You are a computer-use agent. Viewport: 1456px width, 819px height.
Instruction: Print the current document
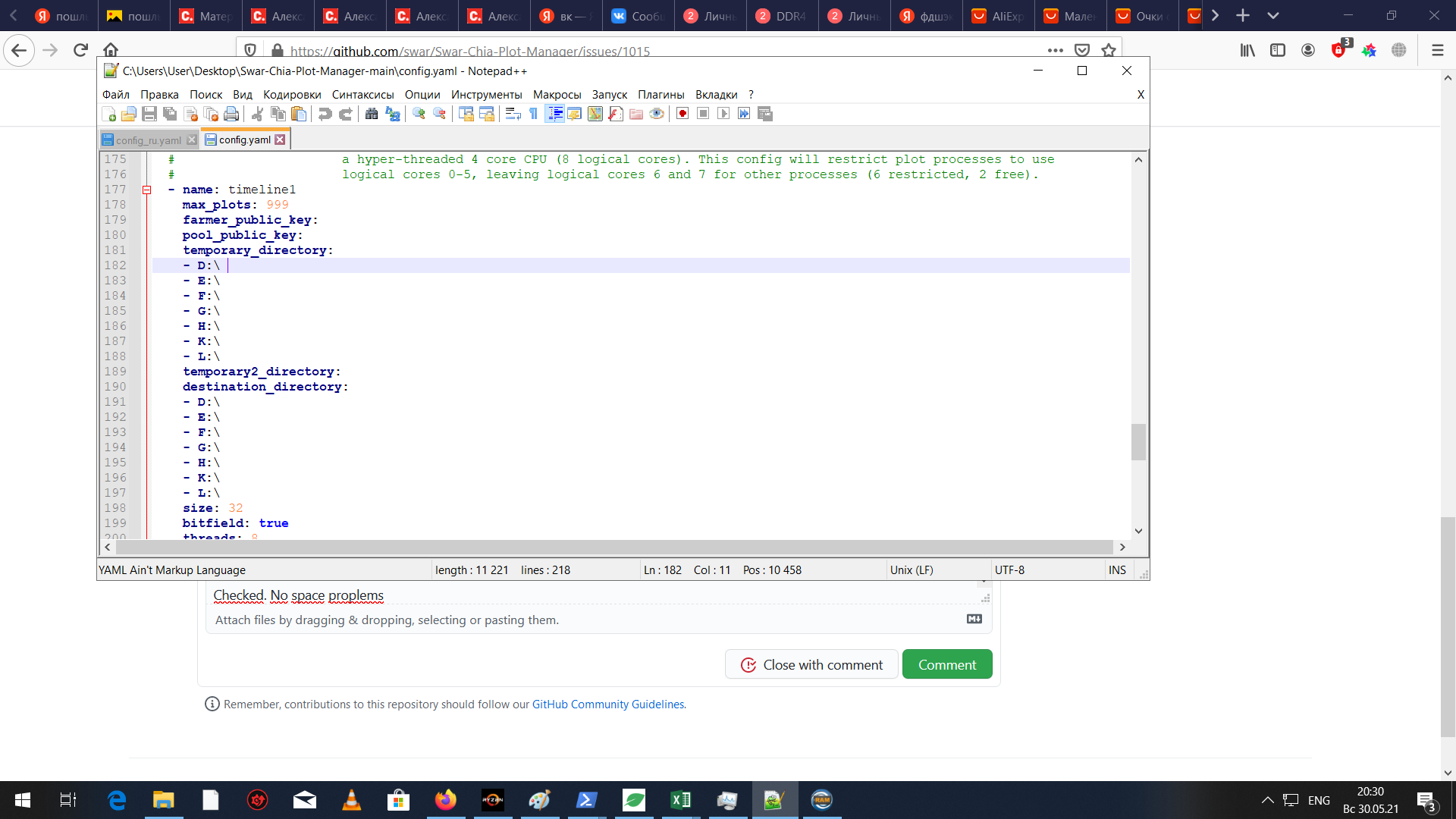[231, 114]
